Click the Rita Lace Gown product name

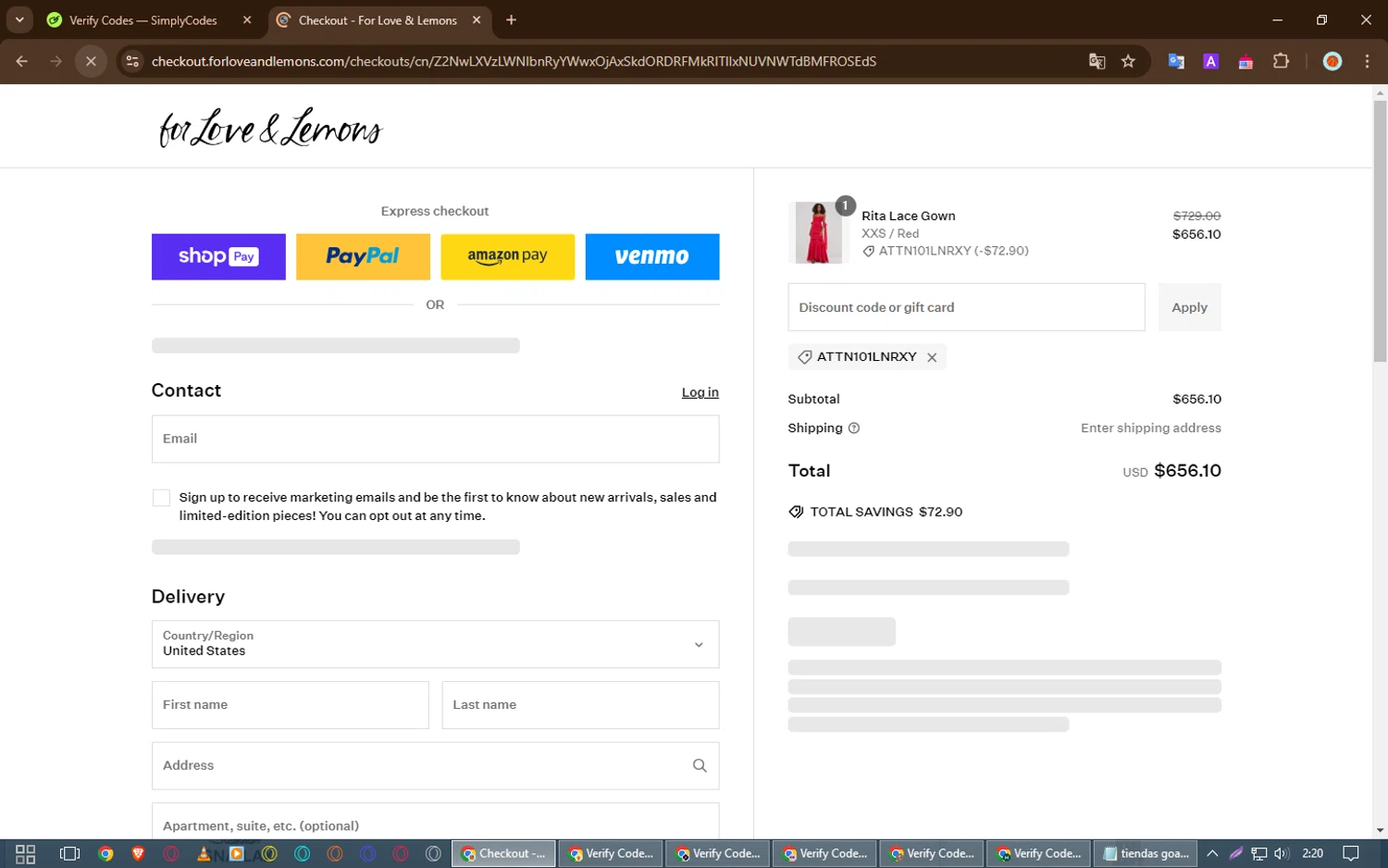click(x=909, y=216)
